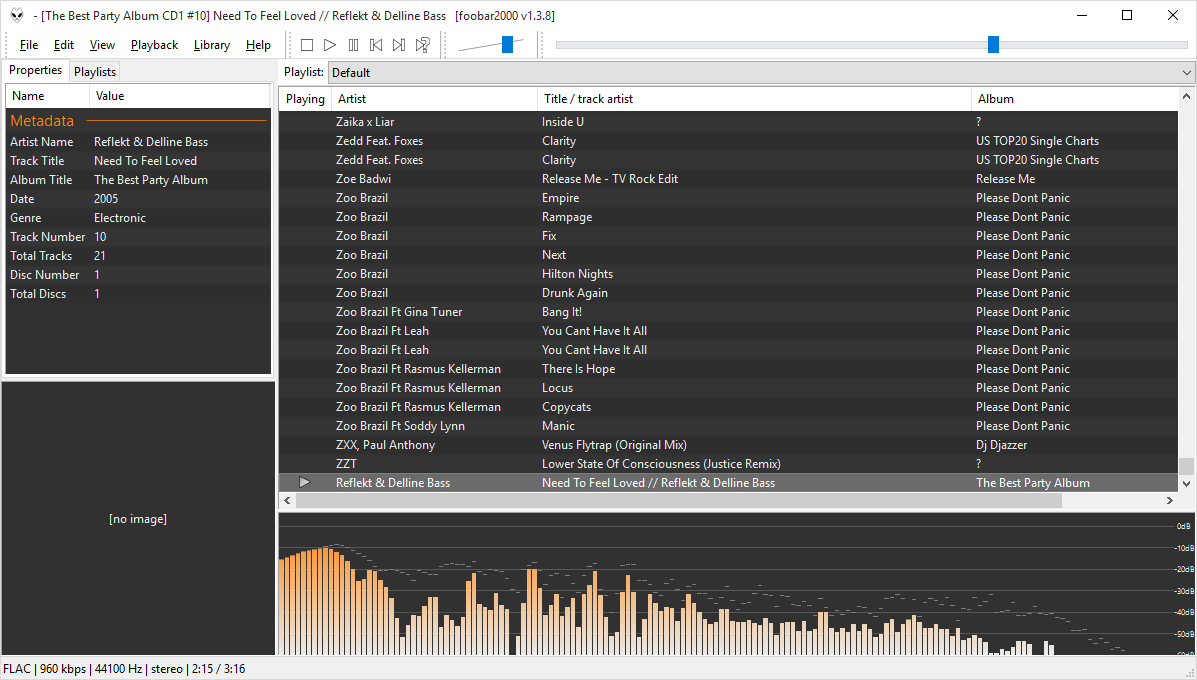Click the Metadata section heading
Viewport: 1197px width, 680px height.
pos(42,121)
